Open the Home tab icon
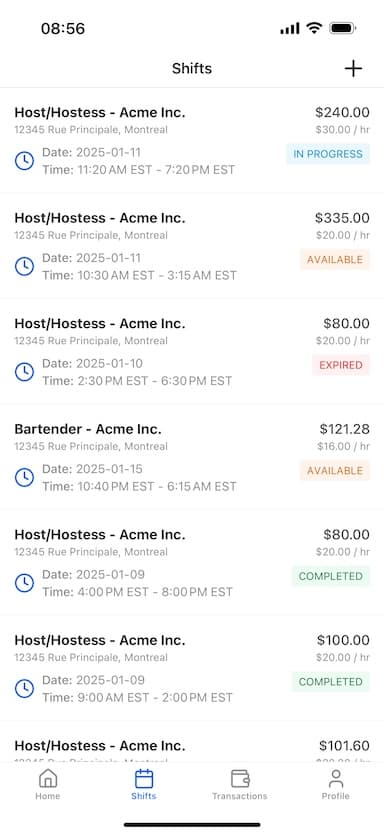 [x=48, y=779]
